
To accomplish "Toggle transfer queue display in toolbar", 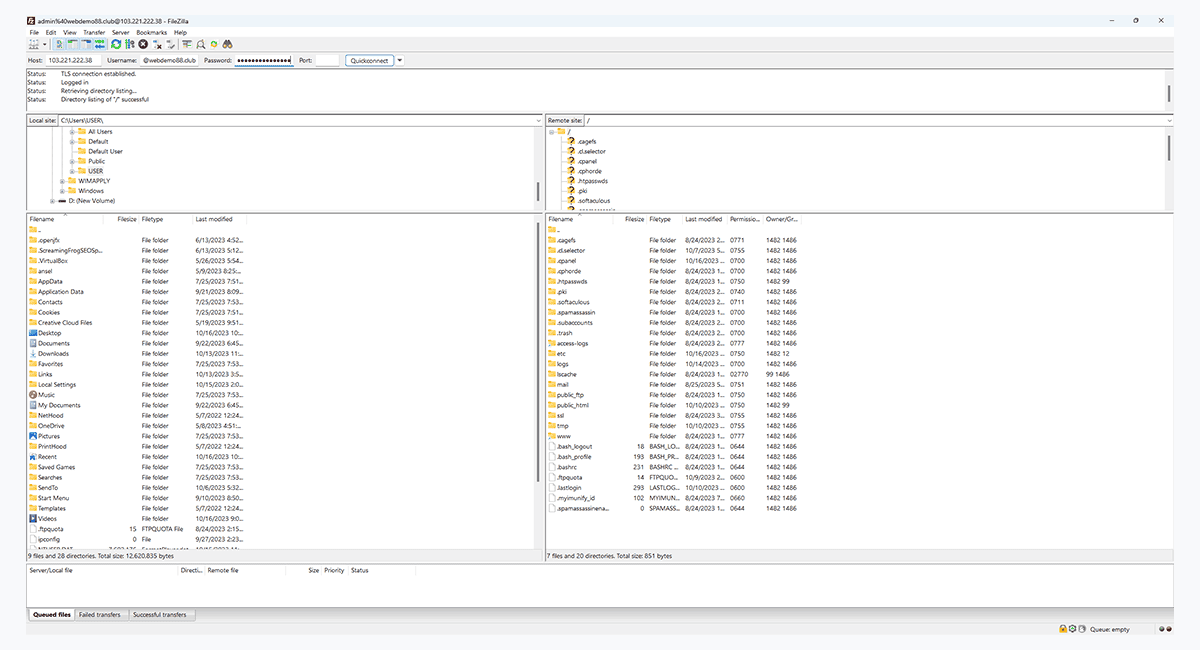I will click(x=100, y=44).
